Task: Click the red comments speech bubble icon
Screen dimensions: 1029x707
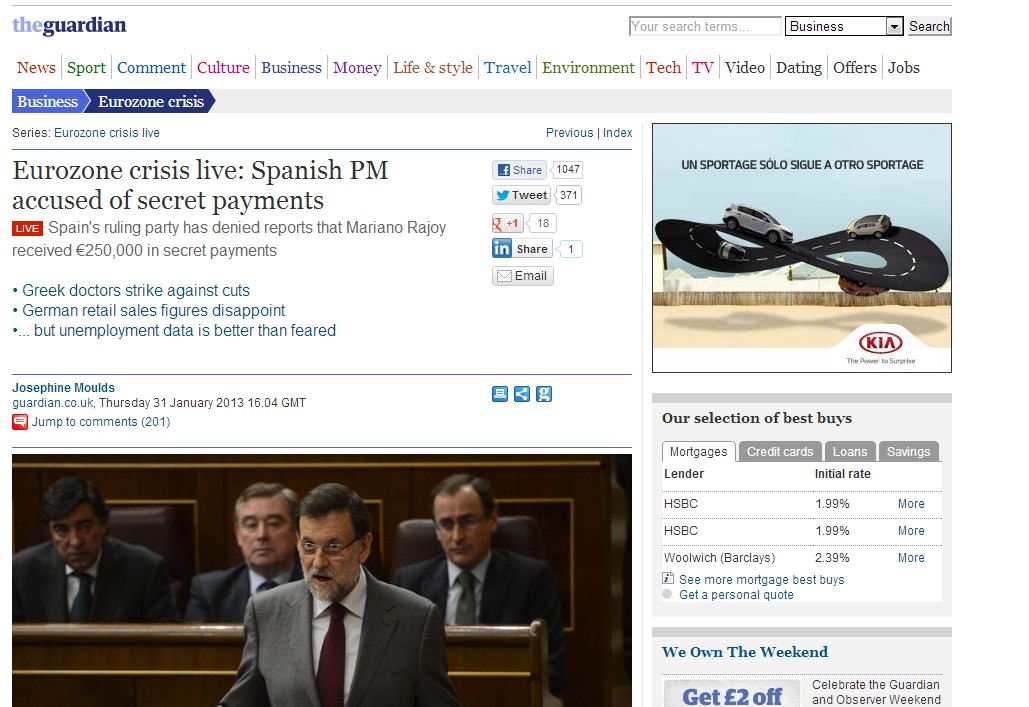Action: pos(20,422)
